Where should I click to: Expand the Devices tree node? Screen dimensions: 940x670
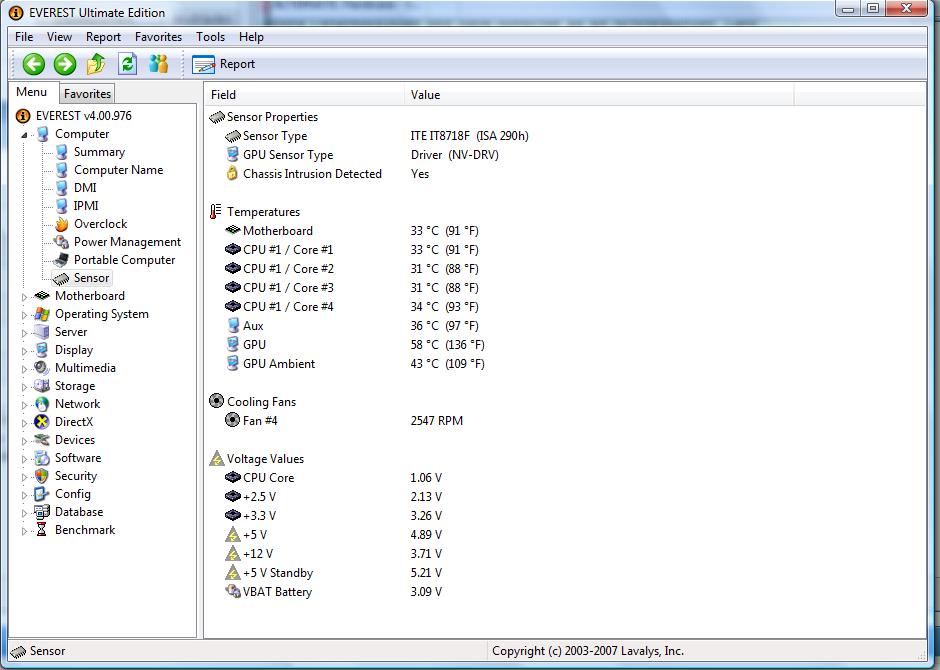(25, 440)
